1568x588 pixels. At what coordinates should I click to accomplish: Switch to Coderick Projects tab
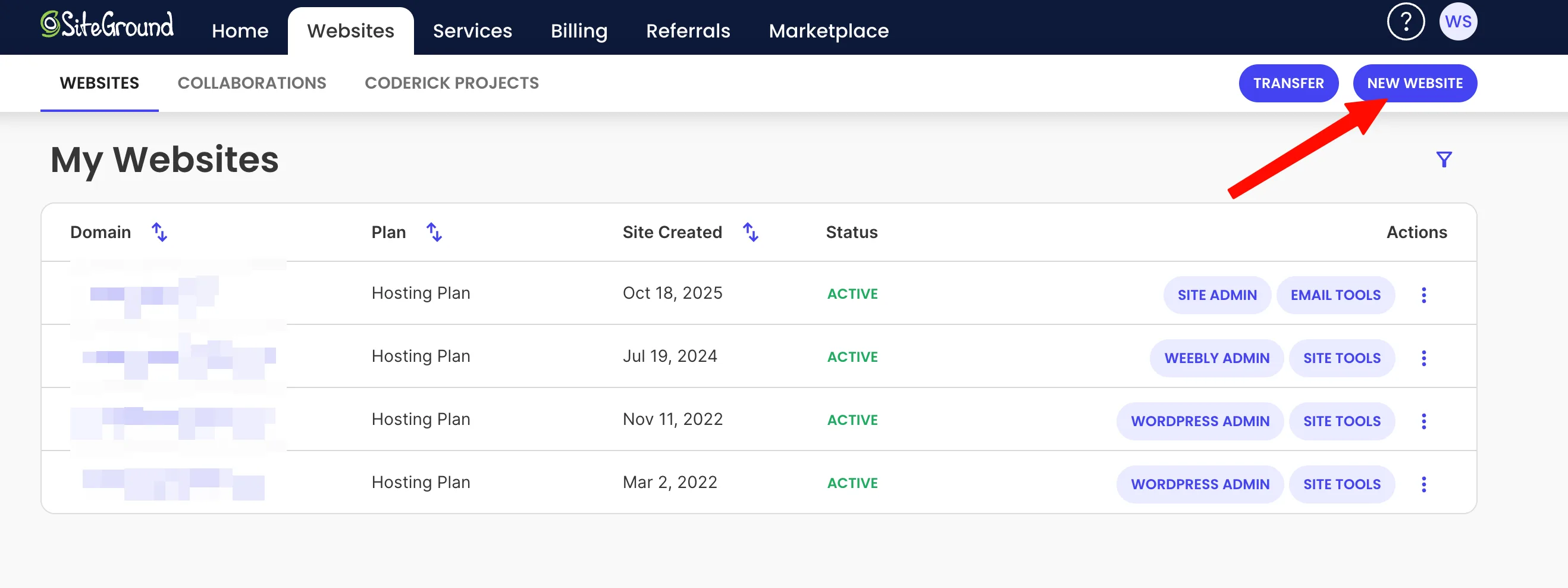pos(451,83)
